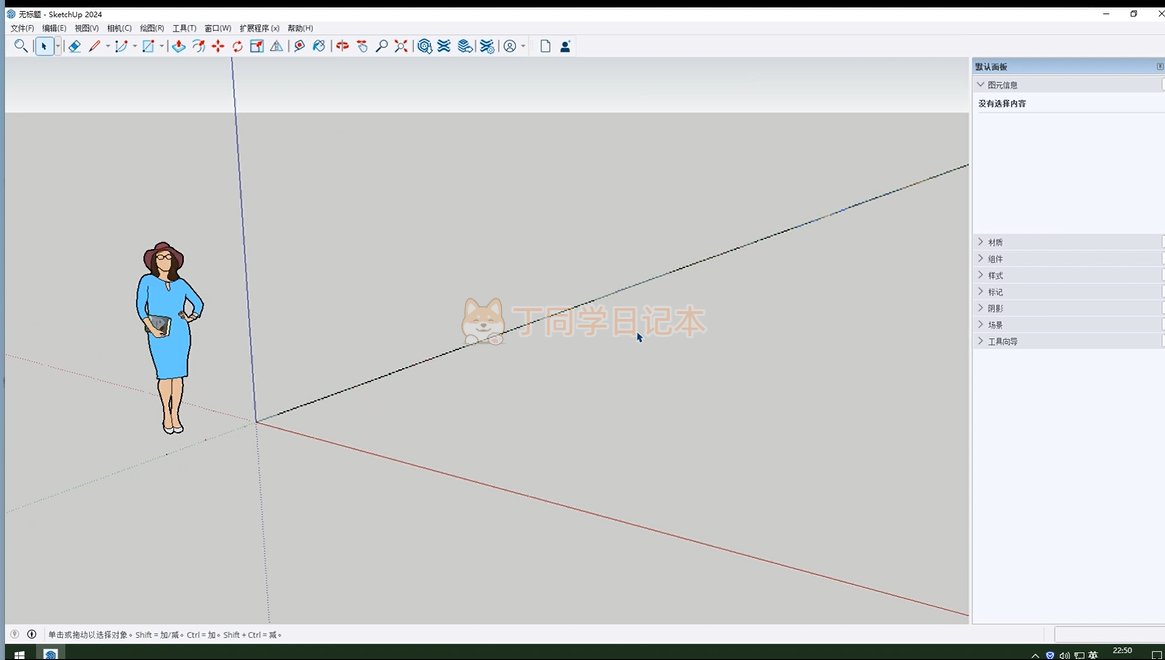The height and width of the screenshot is (660, 1165).
Task: Open the Select tool dropdown arrow
Action: click(x=58, y=46)
